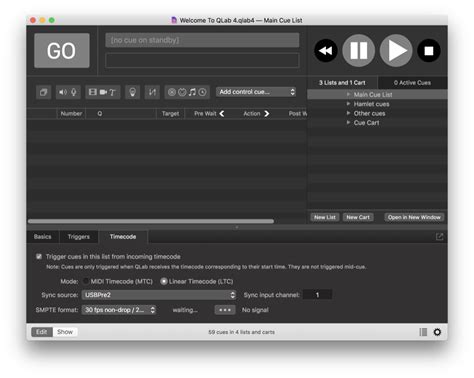
Task: Click the horizontal cue list scrollbar
Action: (151, 221)
